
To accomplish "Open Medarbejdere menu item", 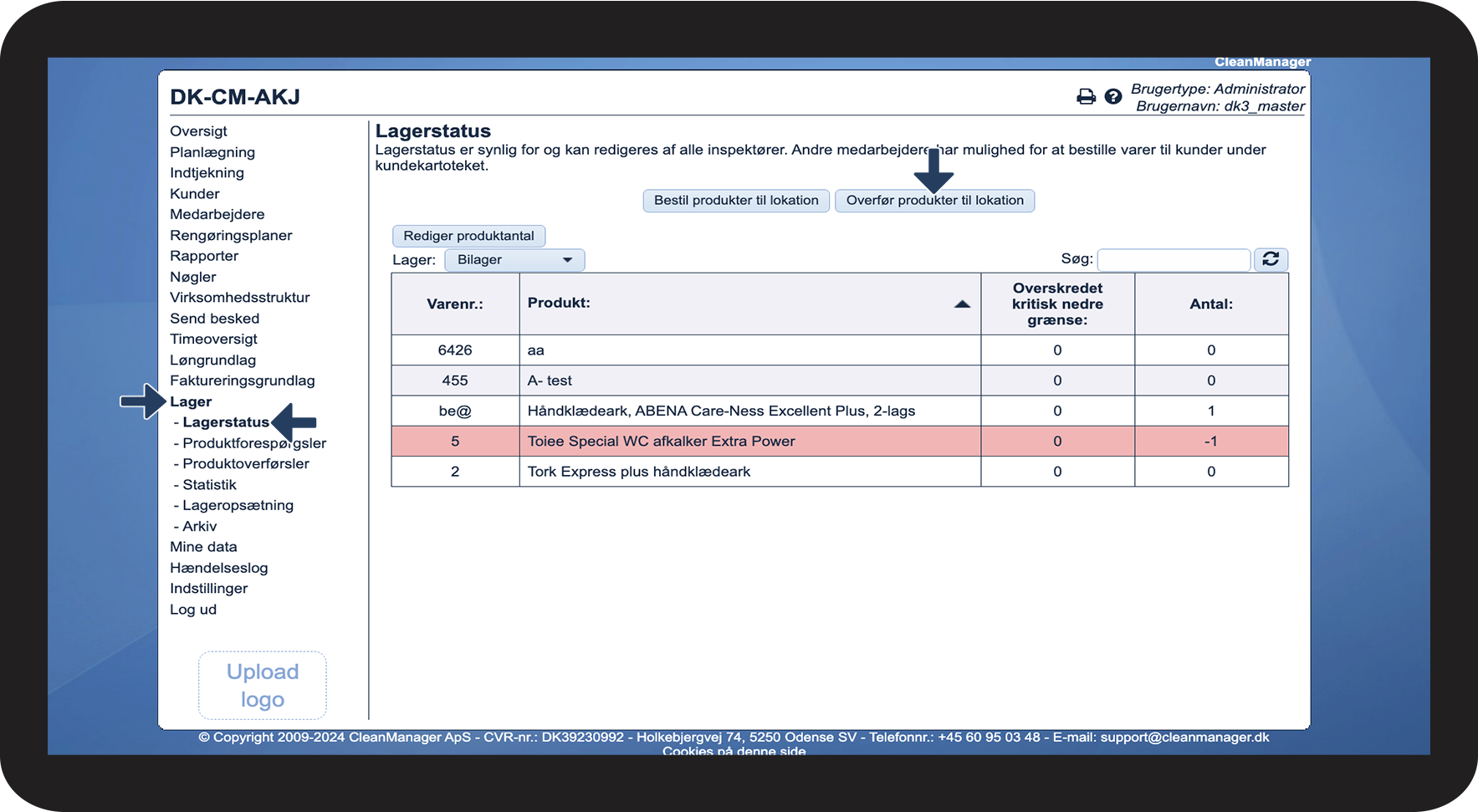I will (217, 214).
